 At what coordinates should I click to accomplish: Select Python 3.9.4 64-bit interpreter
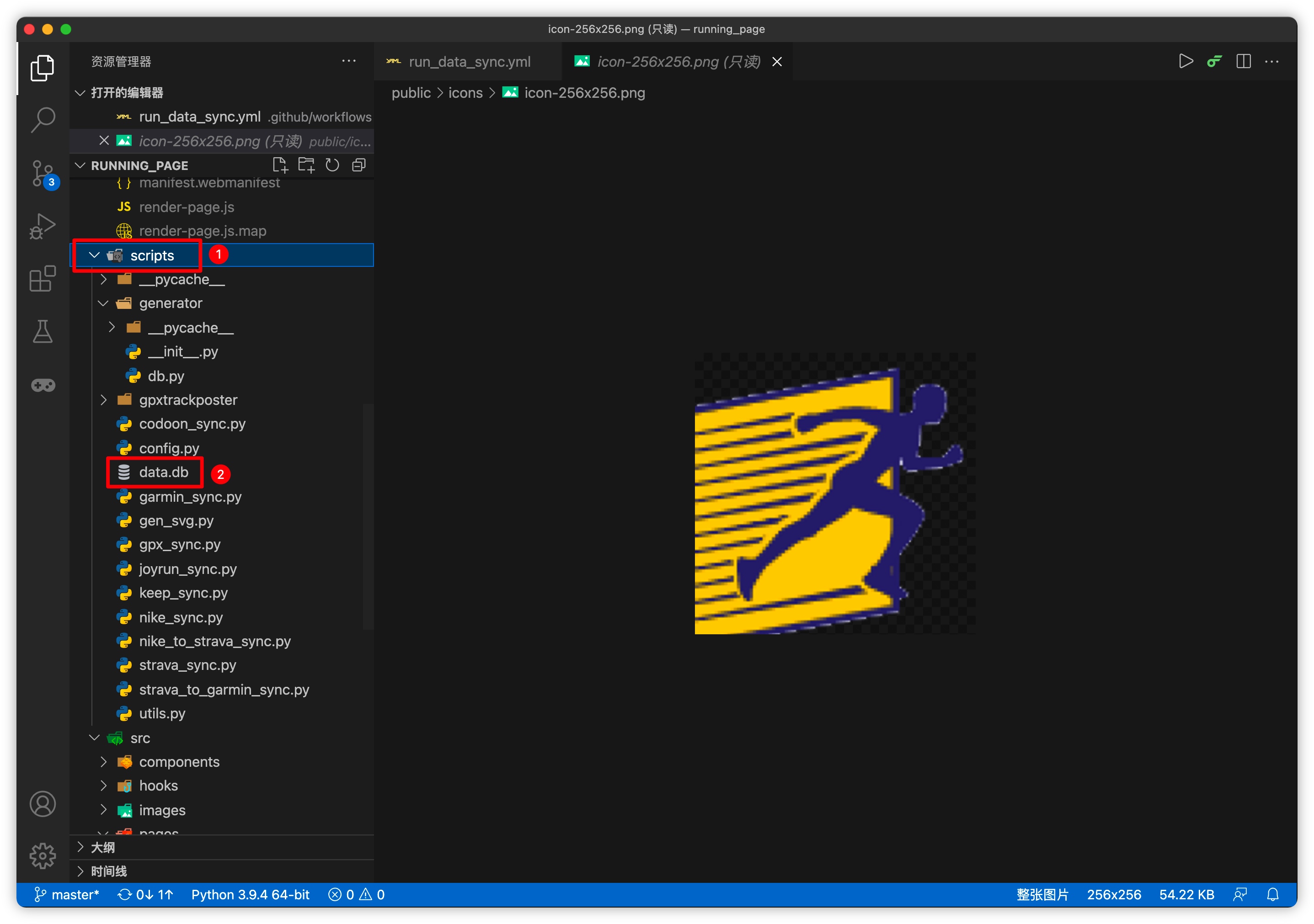250,894
